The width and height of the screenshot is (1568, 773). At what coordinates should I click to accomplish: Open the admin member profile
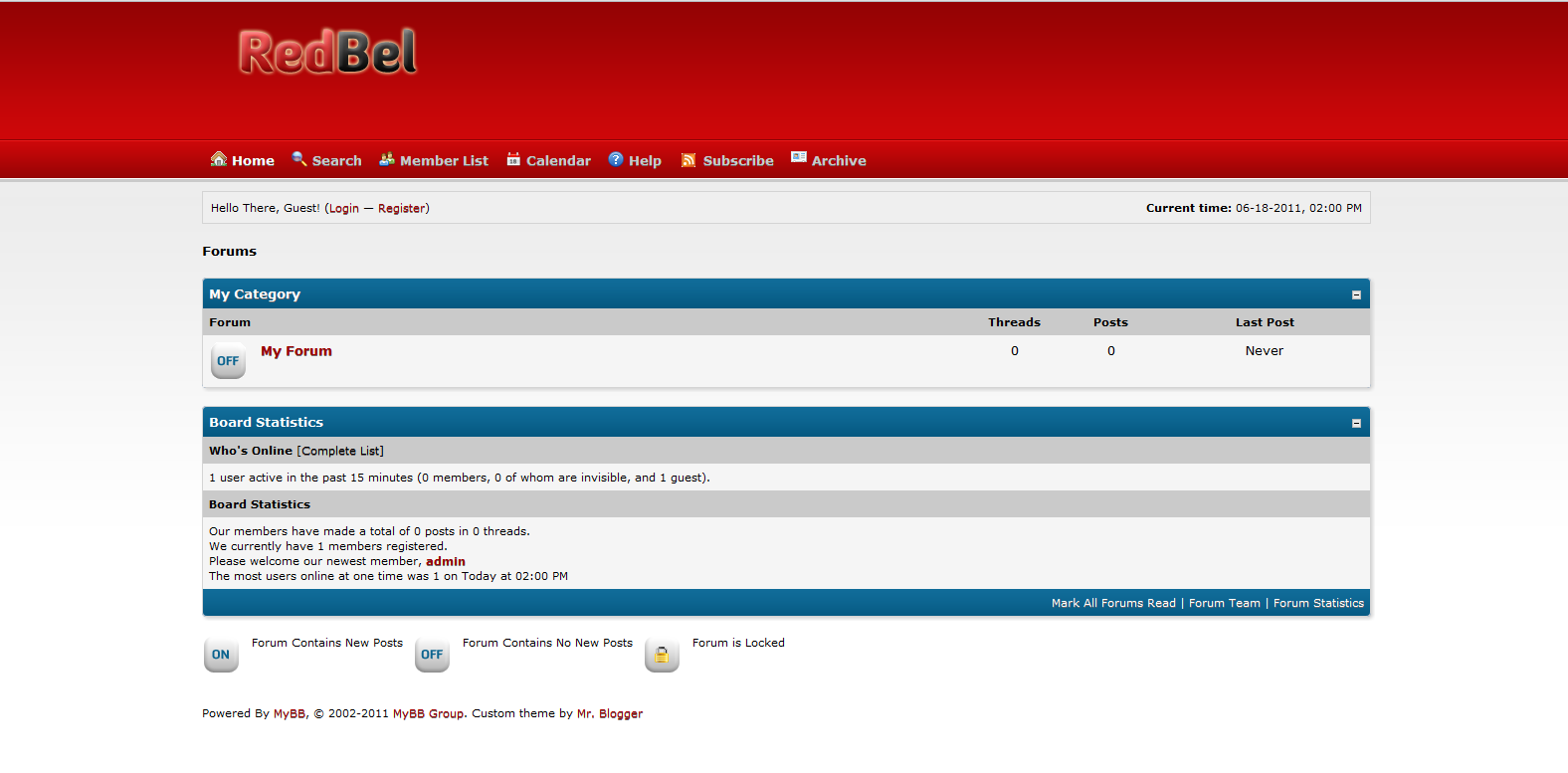(446, 562)
